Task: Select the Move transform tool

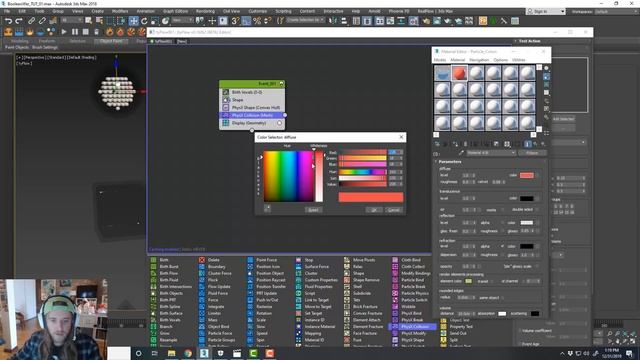Action: click(133, 21)
